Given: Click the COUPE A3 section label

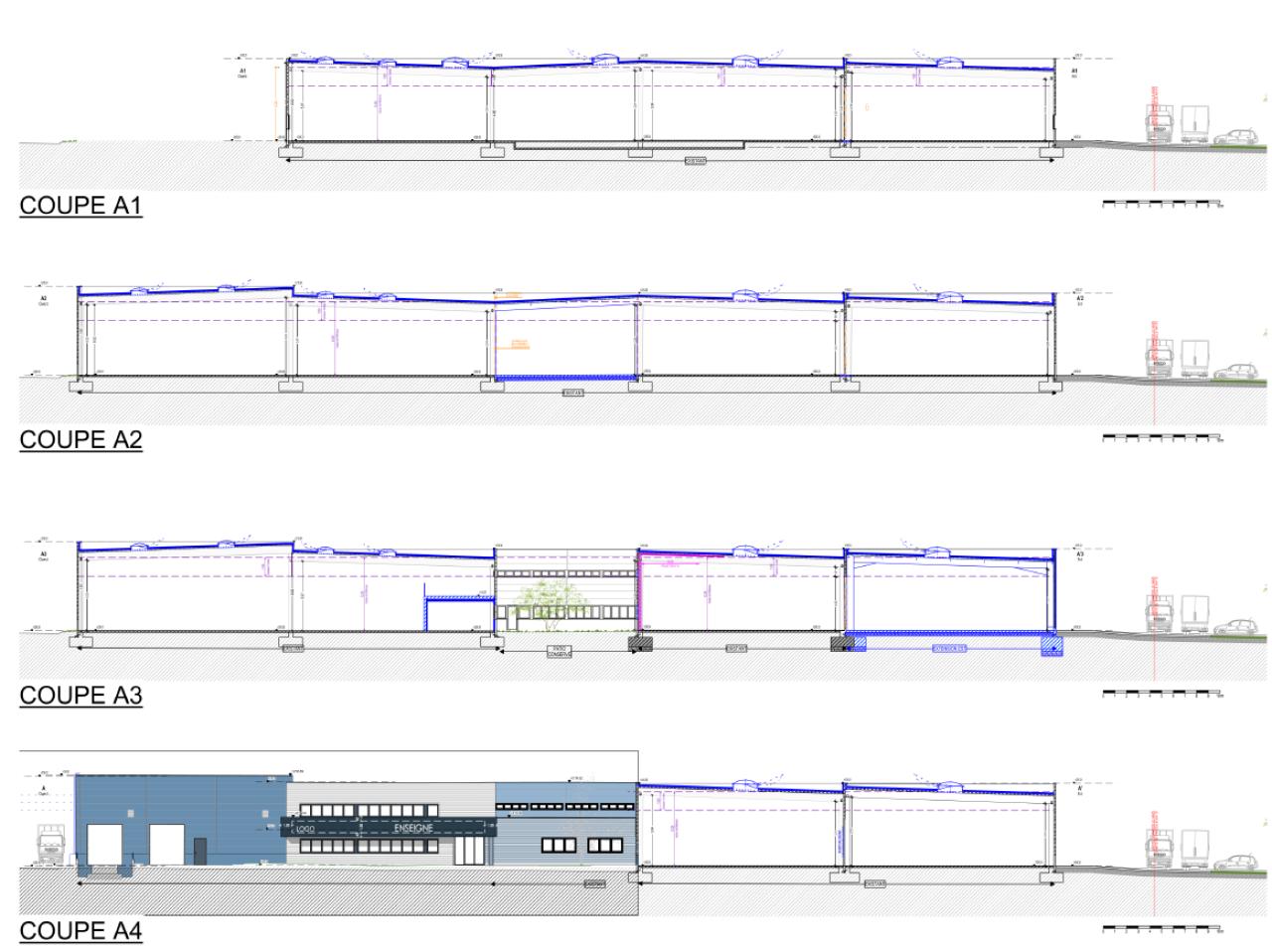Looking at the screenshot, I should 81,696.
